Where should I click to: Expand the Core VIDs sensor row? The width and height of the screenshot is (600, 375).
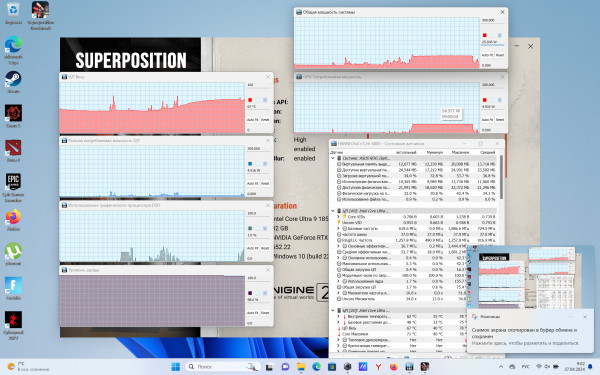(x=338, y=217)
